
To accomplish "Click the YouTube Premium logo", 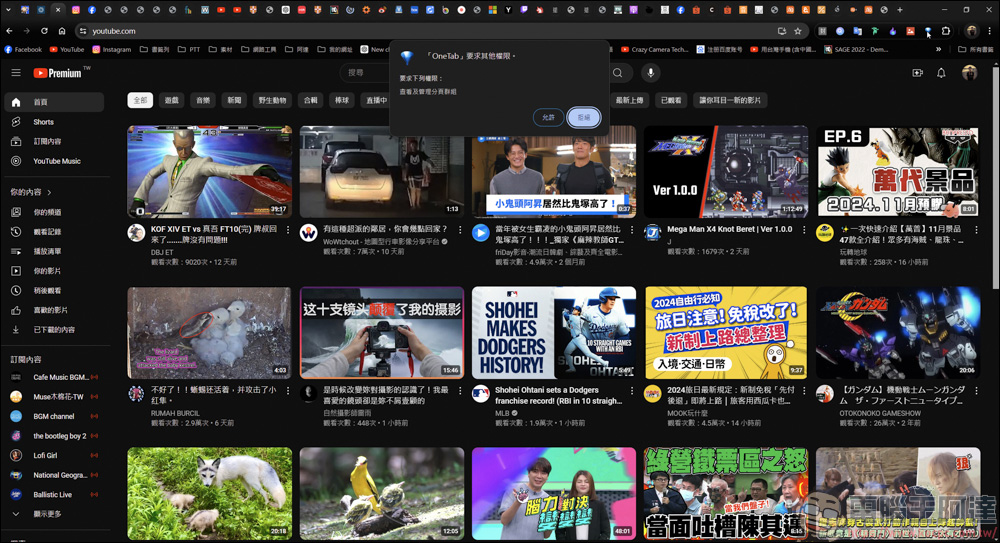I will coord(58,73).
